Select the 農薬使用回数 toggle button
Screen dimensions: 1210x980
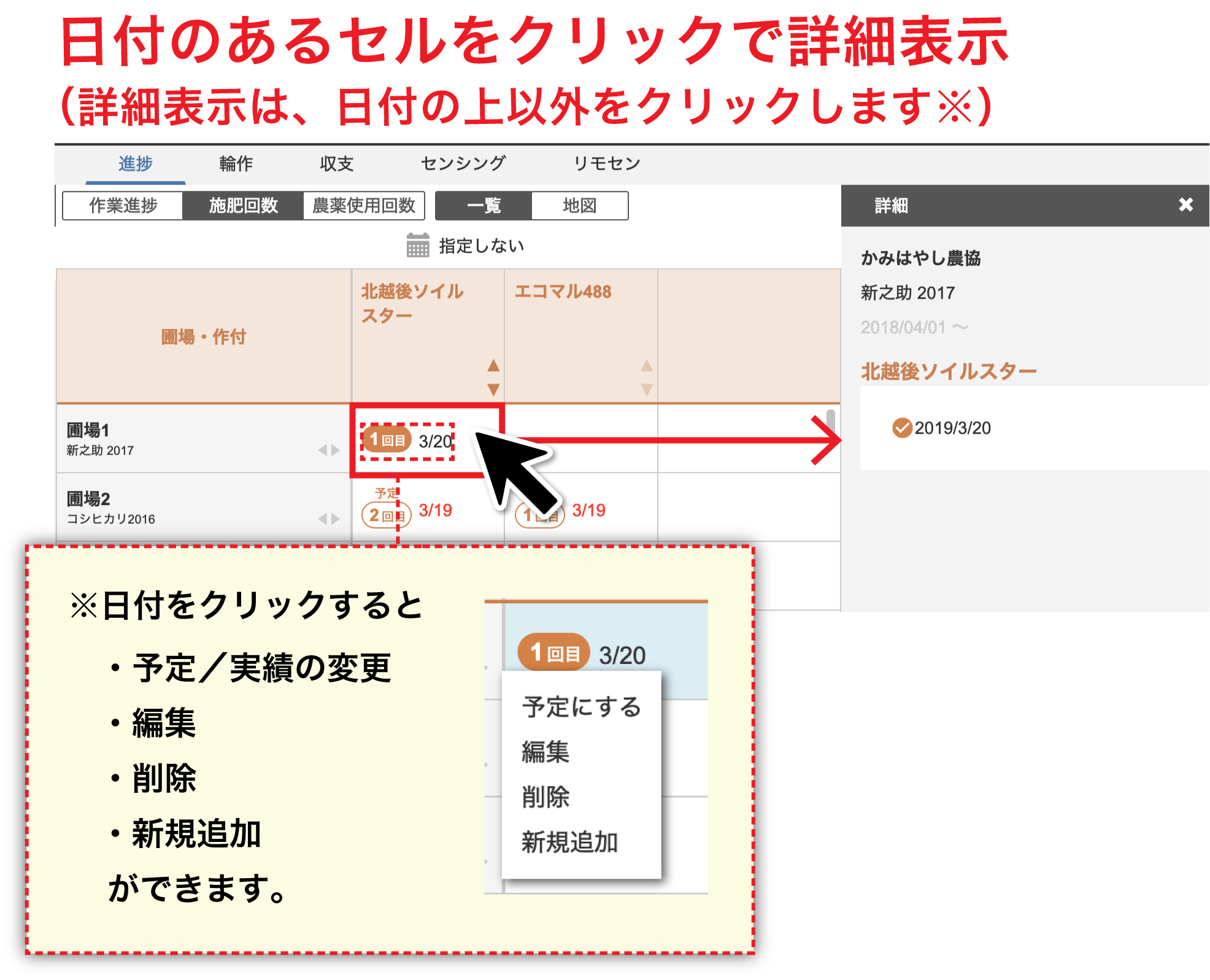tap(364, 206)
